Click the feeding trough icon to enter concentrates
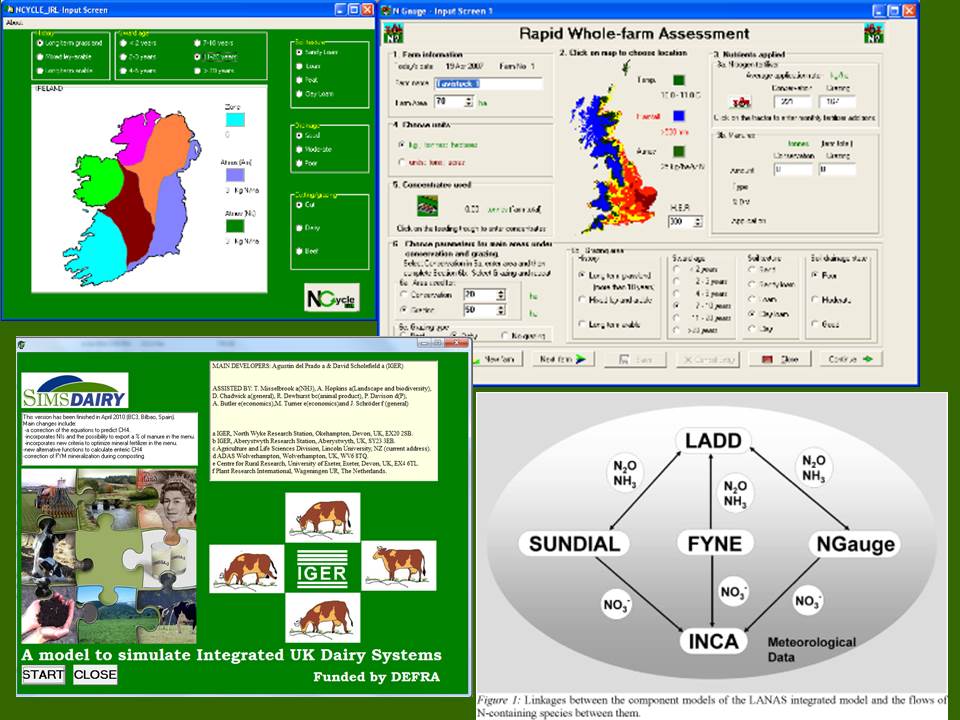Screen dimensions: 960x720 click(x=427, y=206)
